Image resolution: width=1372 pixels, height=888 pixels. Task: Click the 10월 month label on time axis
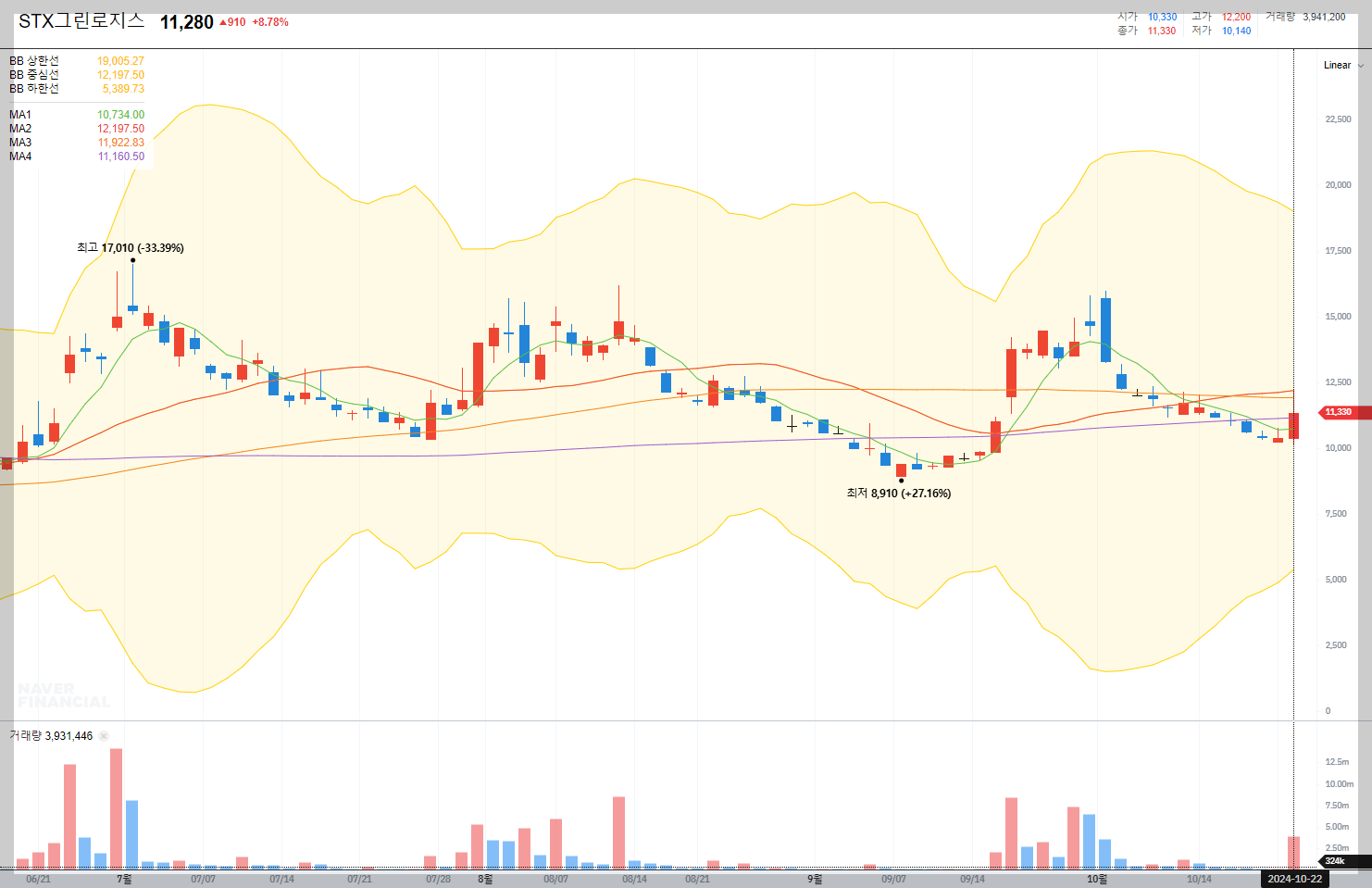(1096, 879)
